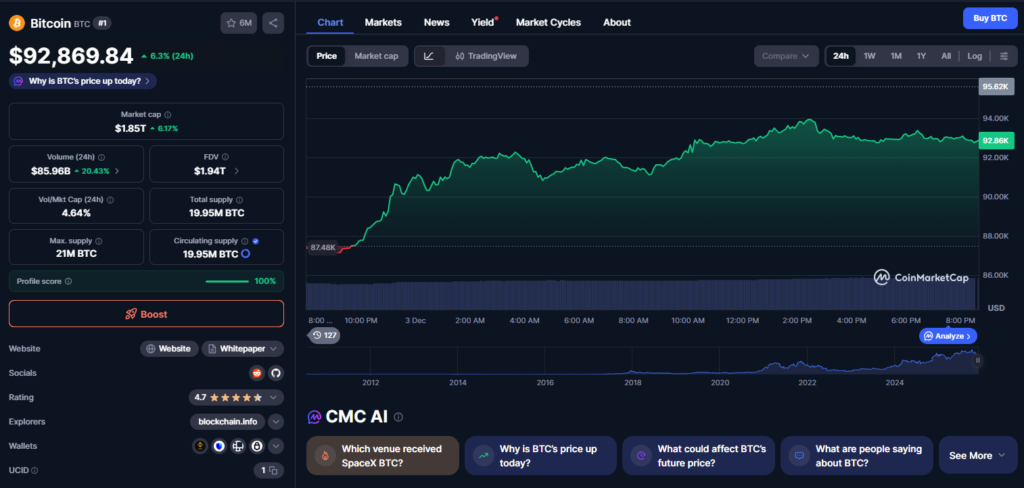Open the News tab
The width and height of the screenshot is (1024, 488).
click(436, 22)
